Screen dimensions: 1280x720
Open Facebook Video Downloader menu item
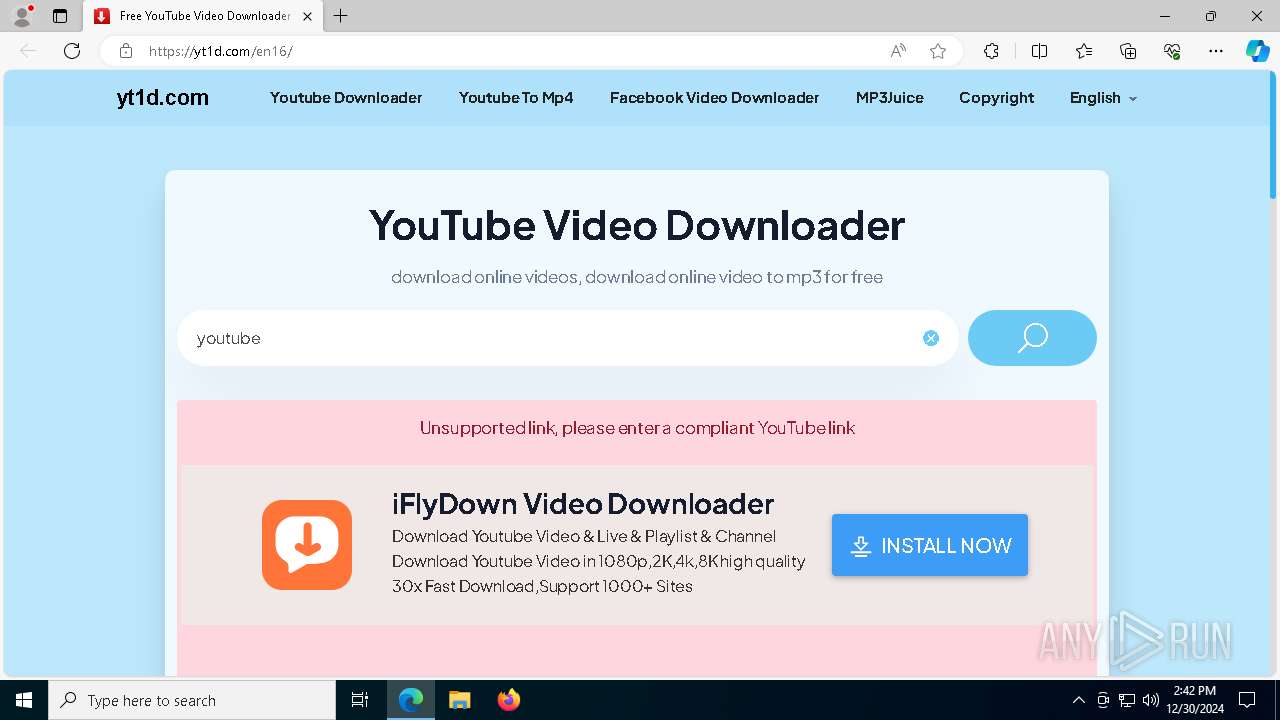[x=714, y=97]
